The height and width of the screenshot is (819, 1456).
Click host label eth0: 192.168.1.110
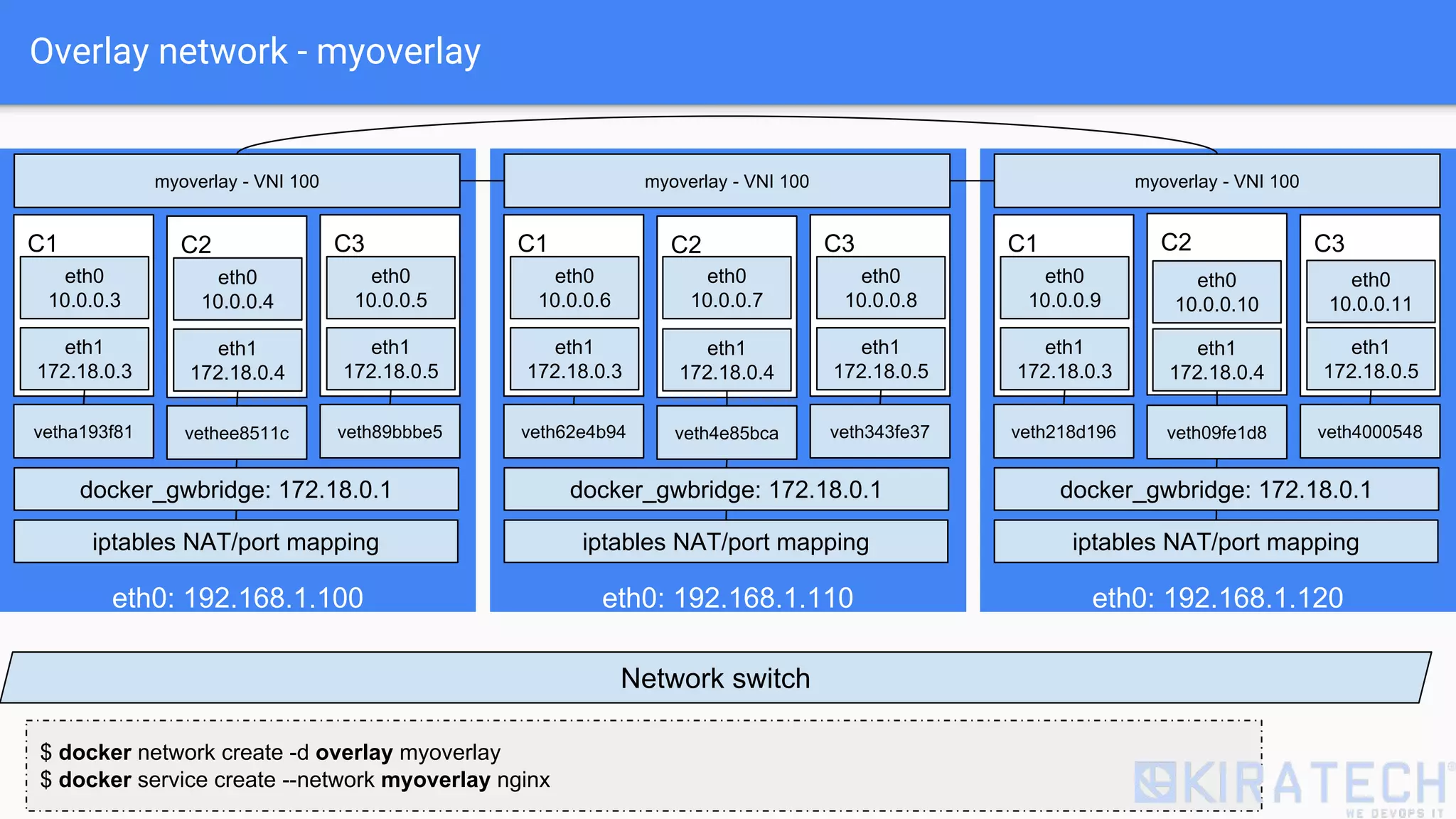click(x=727, y=597)
